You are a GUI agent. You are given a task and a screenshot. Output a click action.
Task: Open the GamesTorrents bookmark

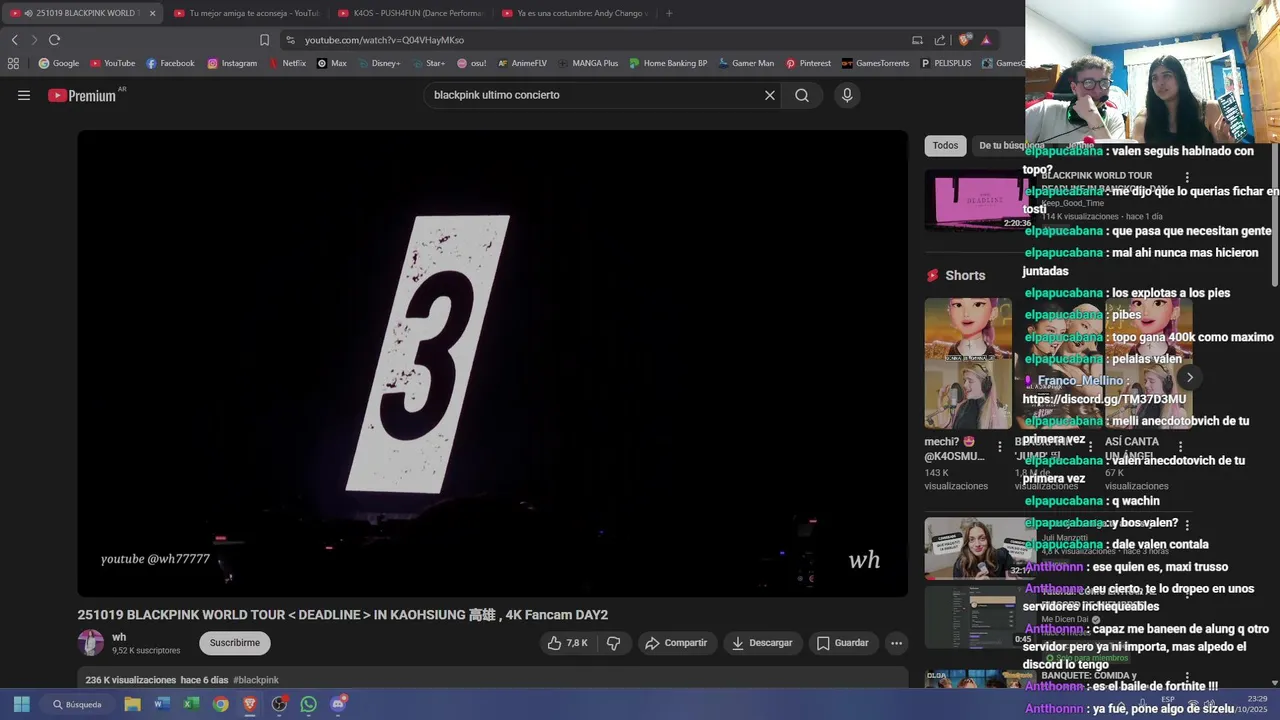[875, 63]
